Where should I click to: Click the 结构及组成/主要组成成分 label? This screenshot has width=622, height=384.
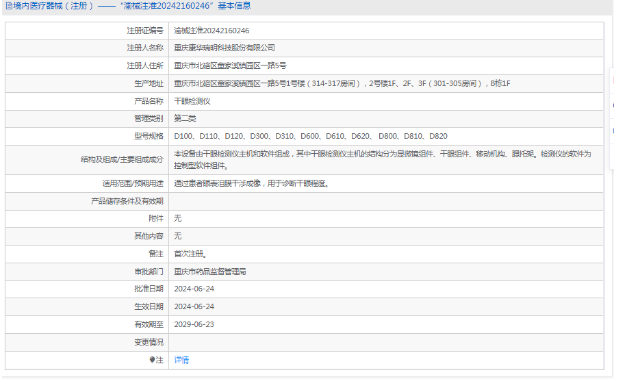pyautogui.click(x=122, y=159)
